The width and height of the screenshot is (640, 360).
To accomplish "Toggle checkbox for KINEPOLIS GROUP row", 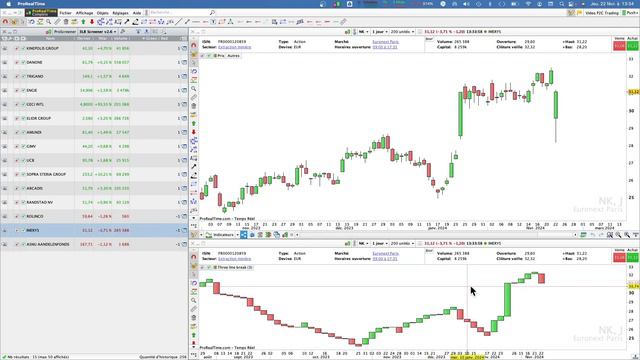I will tap(23, 48).
